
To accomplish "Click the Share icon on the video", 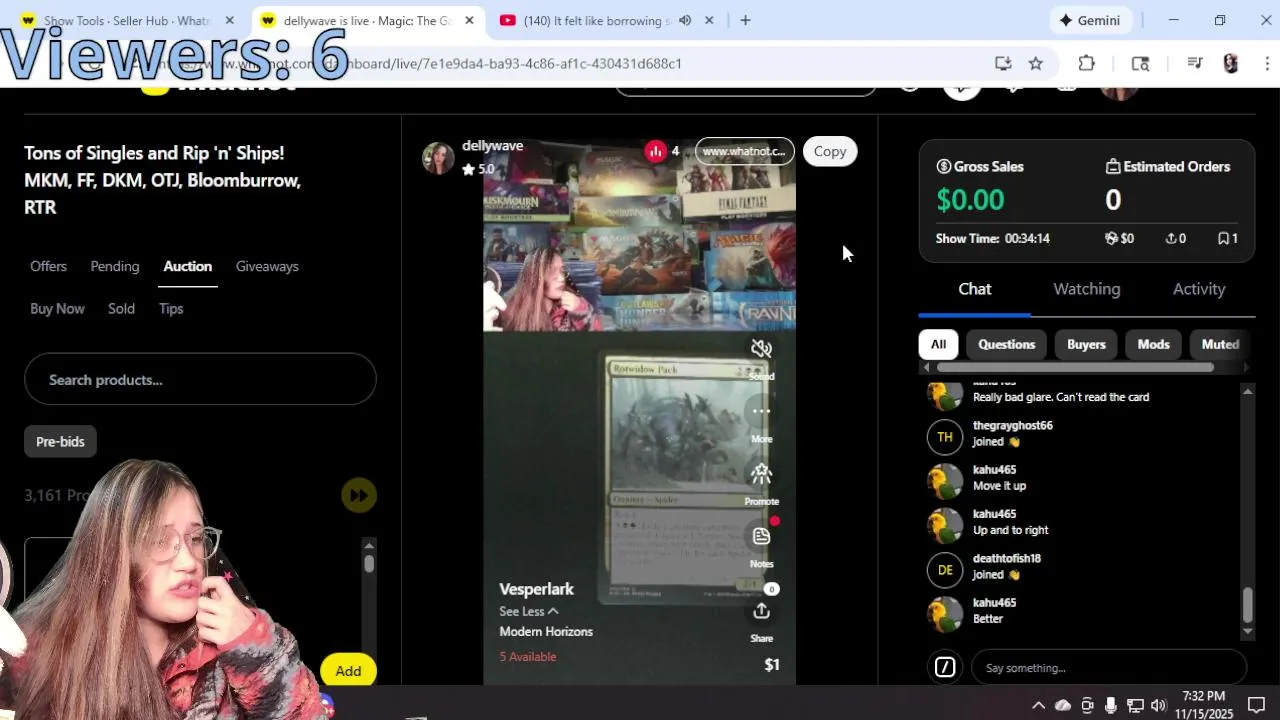I will [761, 611].
